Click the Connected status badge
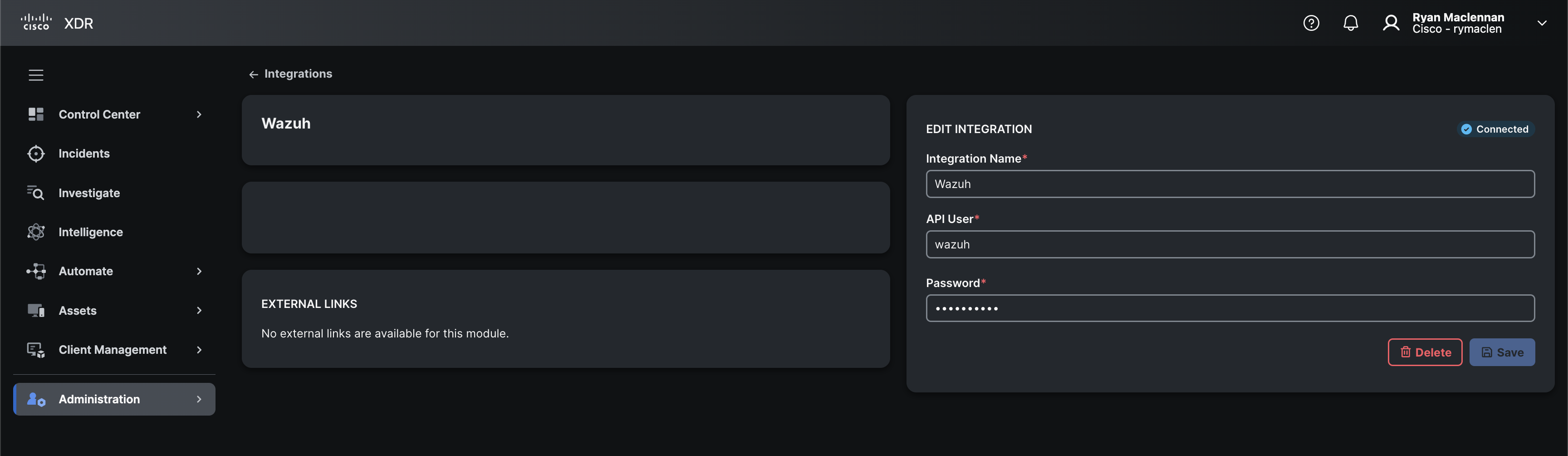 tap(1495, 129)
